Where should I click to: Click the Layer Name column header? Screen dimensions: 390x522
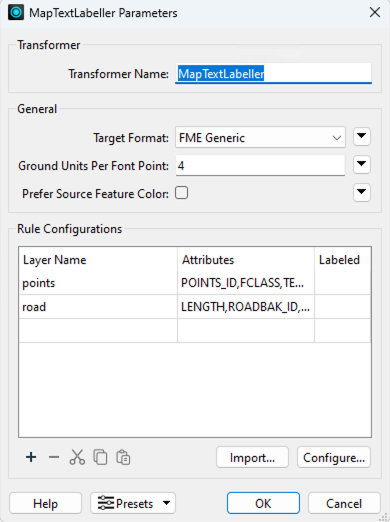(98, 260)
